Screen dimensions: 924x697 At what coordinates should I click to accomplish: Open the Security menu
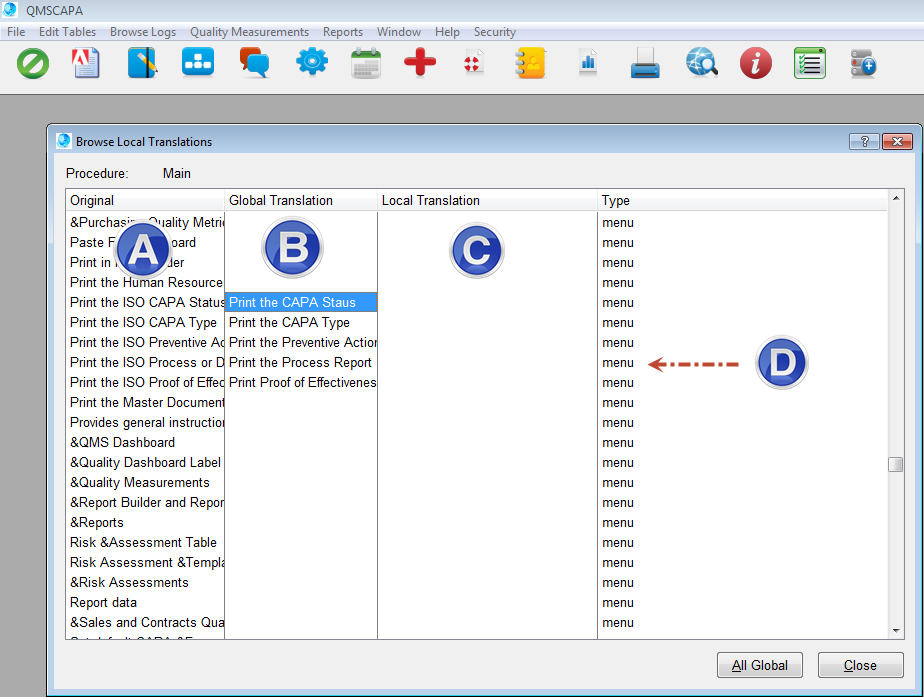click(494, 32)
